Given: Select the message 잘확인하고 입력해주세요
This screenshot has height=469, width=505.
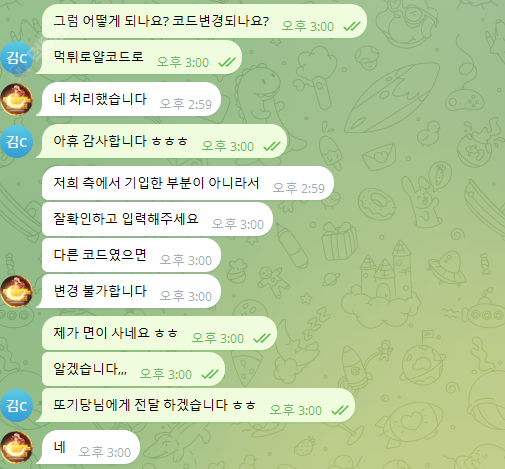Looking at the screenshot, I should [158, 219].
